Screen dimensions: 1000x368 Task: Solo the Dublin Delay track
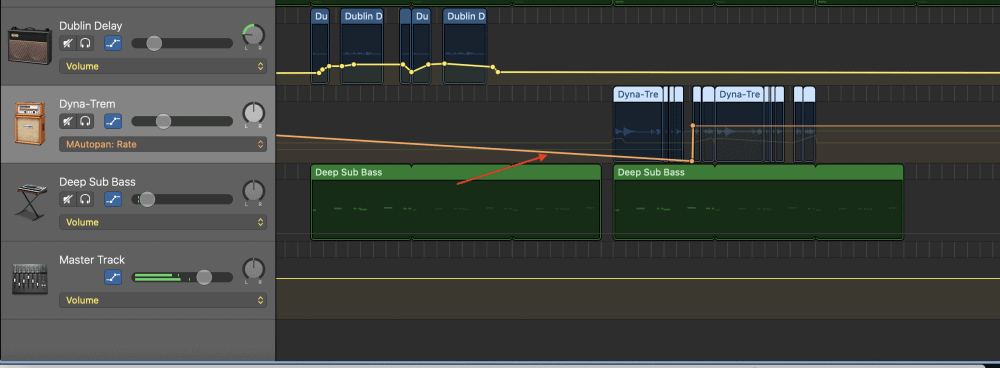click(x=85, y=43)
